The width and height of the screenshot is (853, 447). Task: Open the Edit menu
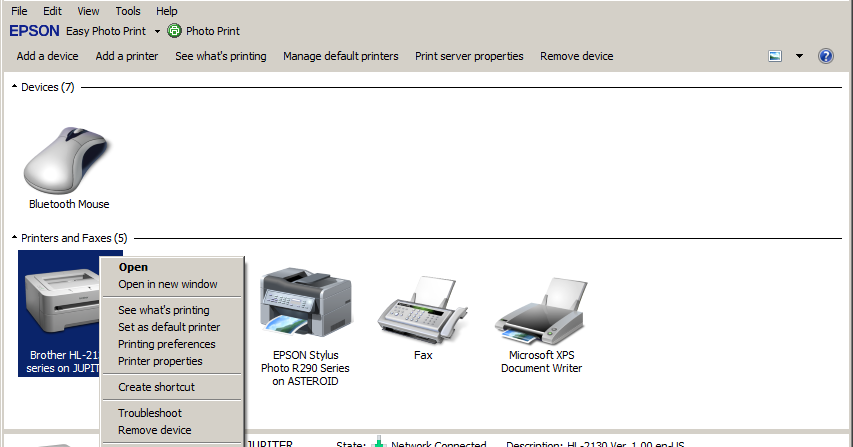coord(52,11)
